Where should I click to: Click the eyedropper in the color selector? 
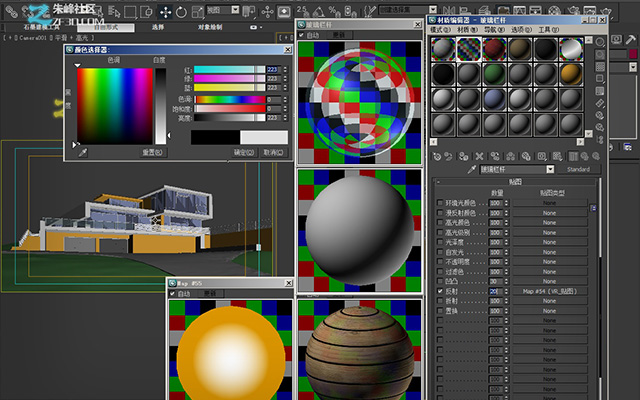(x=83, y=153)
